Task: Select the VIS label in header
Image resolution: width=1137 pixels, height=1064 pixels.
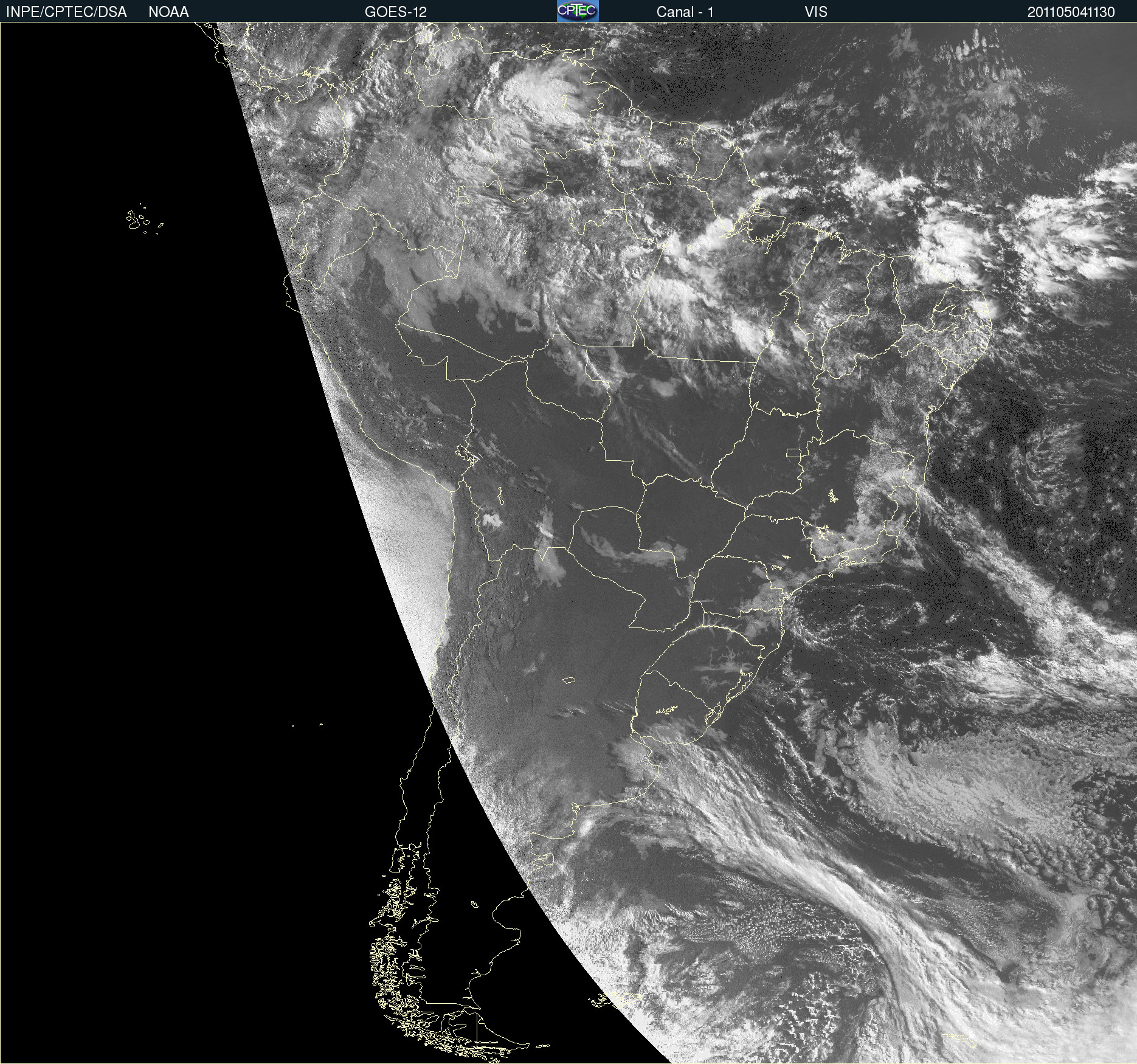Action: pos(816,12)
